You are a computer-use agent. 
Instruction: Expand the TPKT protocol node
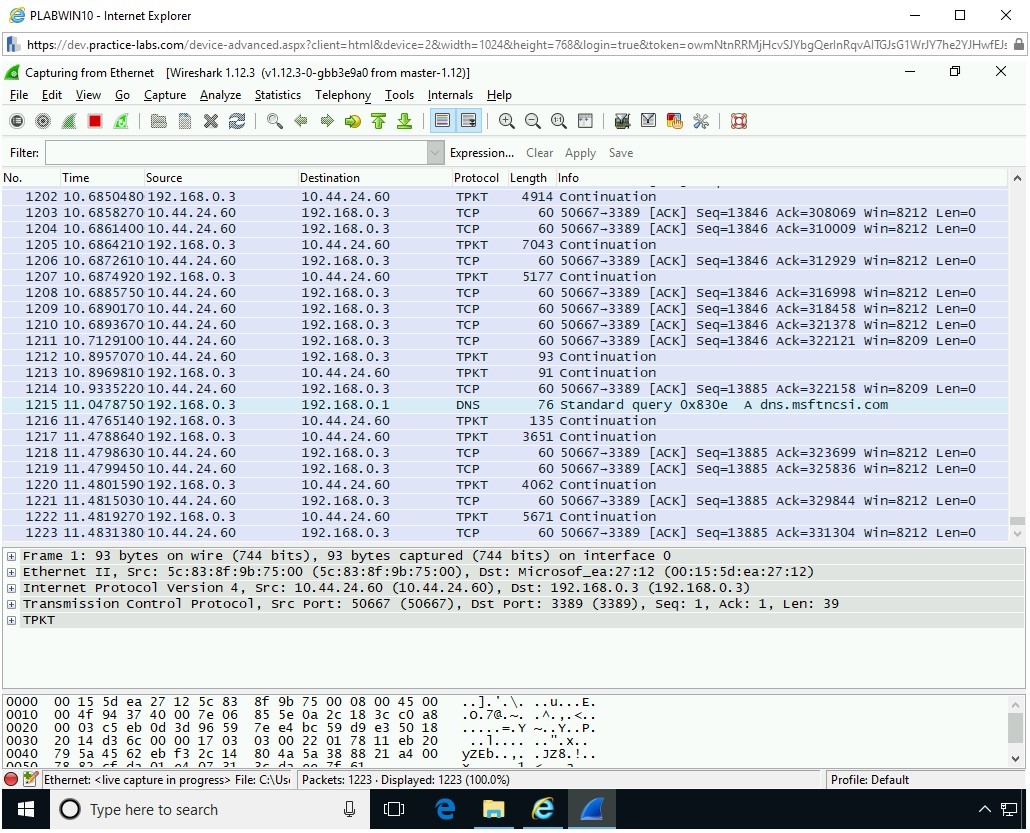12,620
